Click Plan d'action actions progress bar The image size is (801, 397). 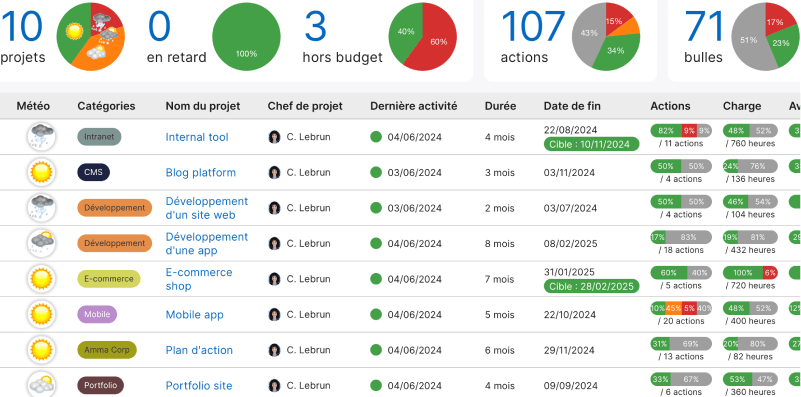tap(681, 344)
